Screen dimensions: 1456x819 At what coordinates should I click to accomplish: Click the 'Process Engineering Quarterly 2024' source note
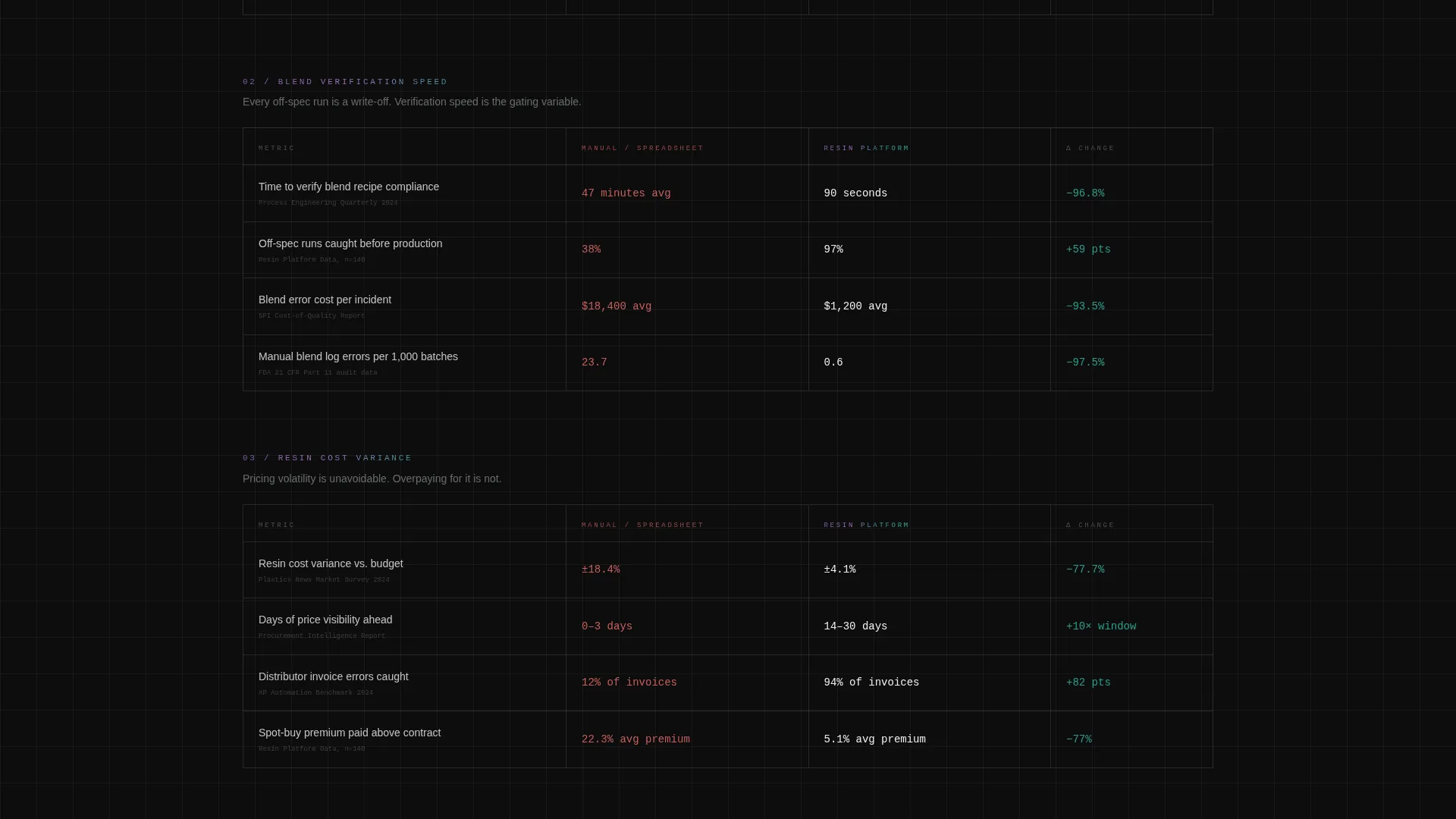[328, 203]
